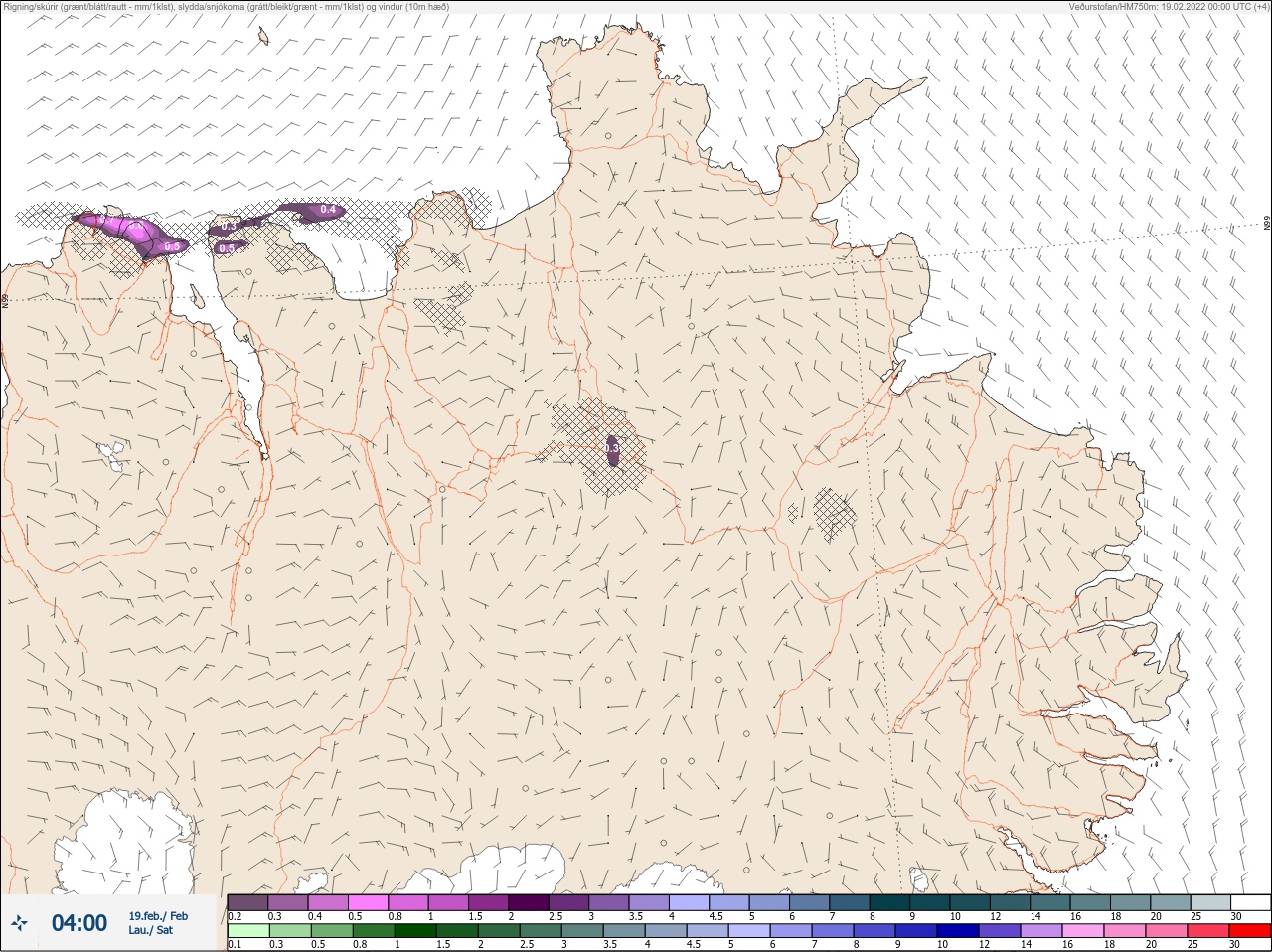Click the light gray 25 swatch, snow legend
1272x952 pixels.
tap(1210, 902)
